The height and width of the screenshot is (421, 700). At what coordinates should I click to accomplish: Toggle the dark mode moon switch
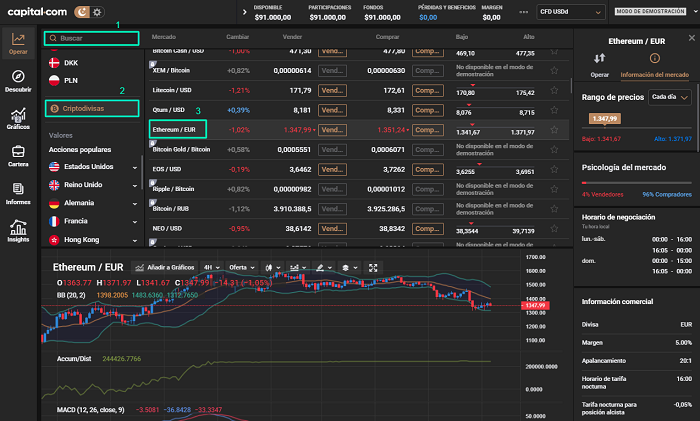pos(82,12)
